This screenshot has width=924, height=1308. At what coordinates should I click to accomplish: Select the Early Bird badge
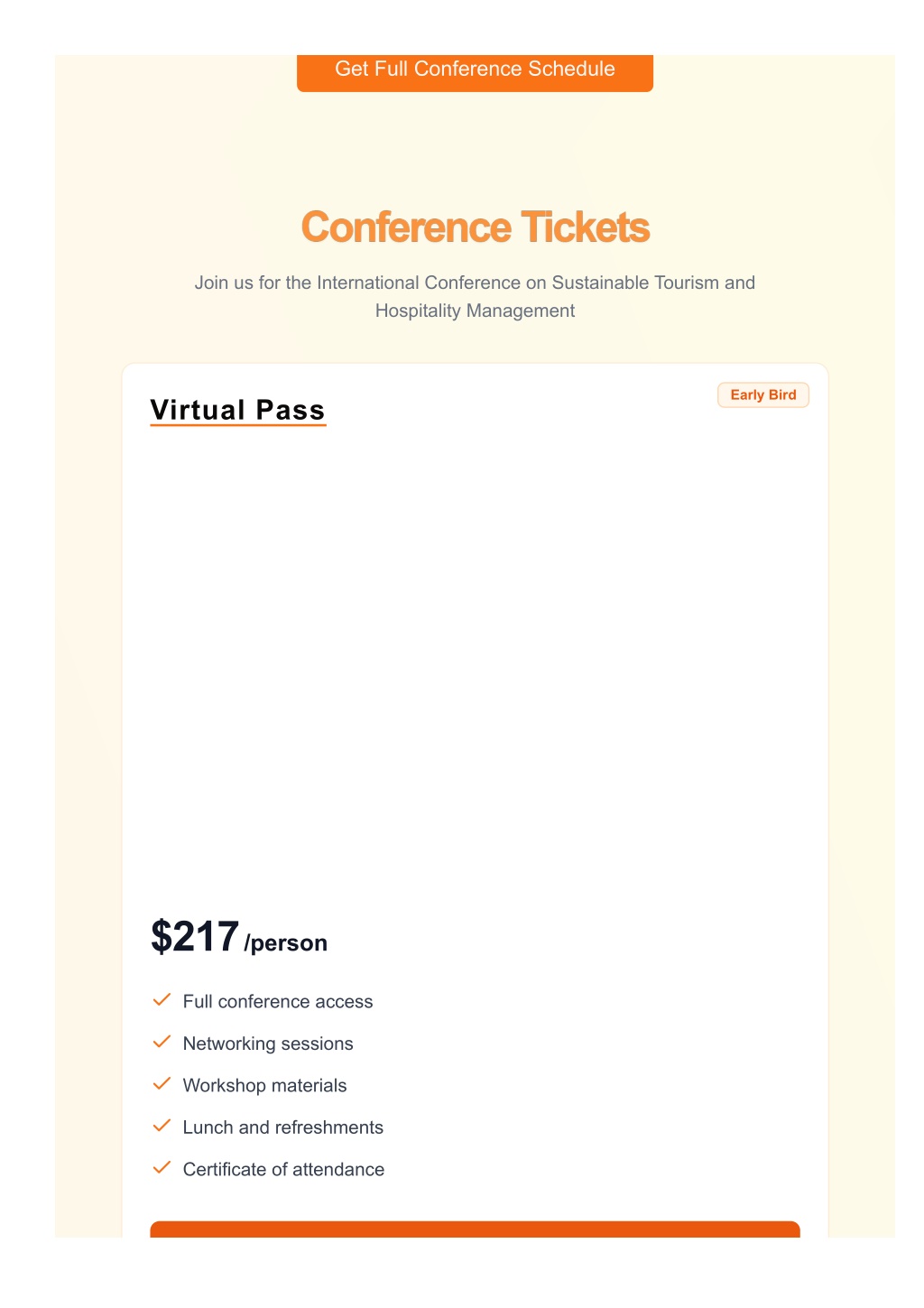click(763, 395)
